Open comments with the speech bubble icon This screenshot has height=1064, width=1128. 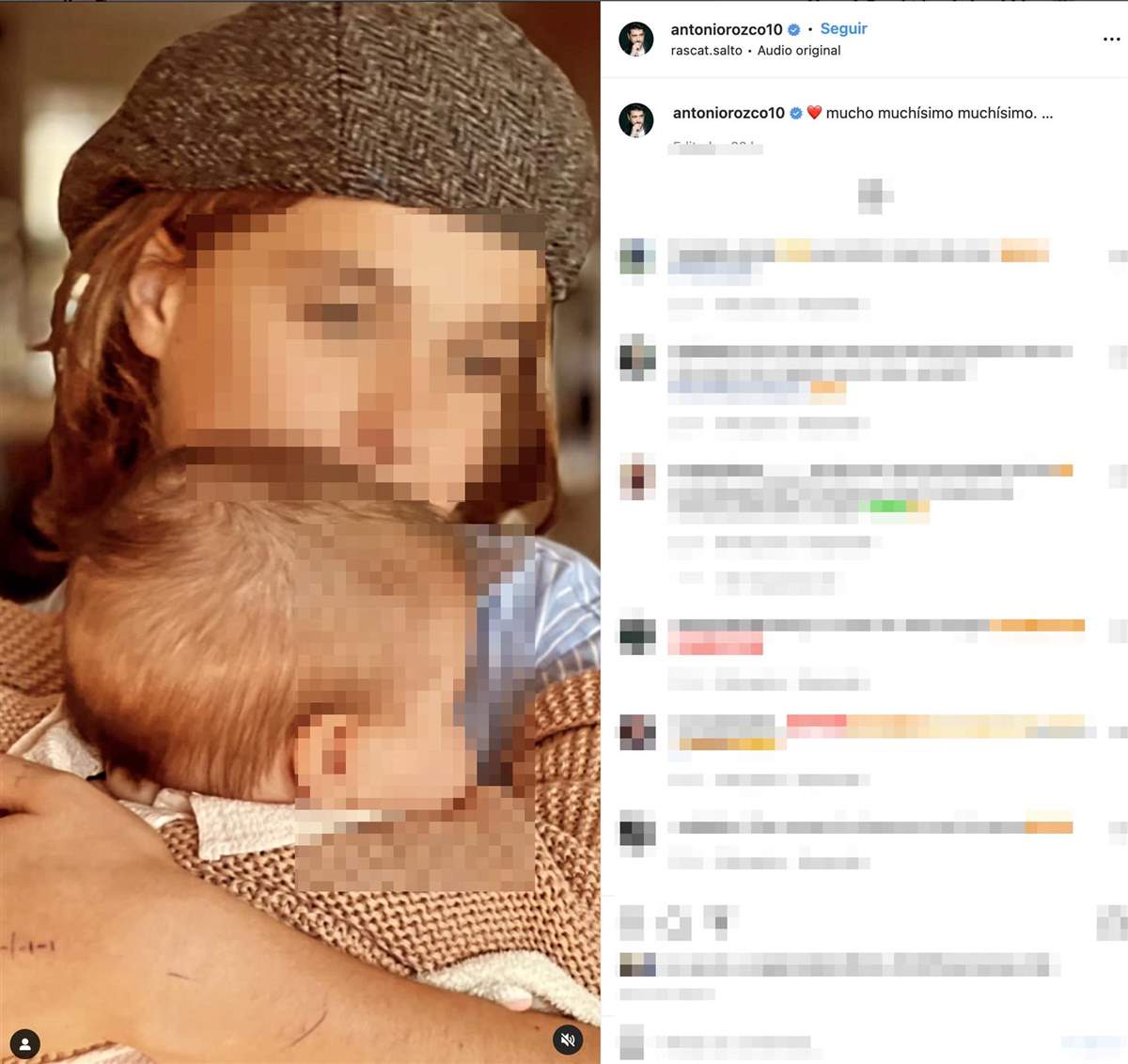675,923
